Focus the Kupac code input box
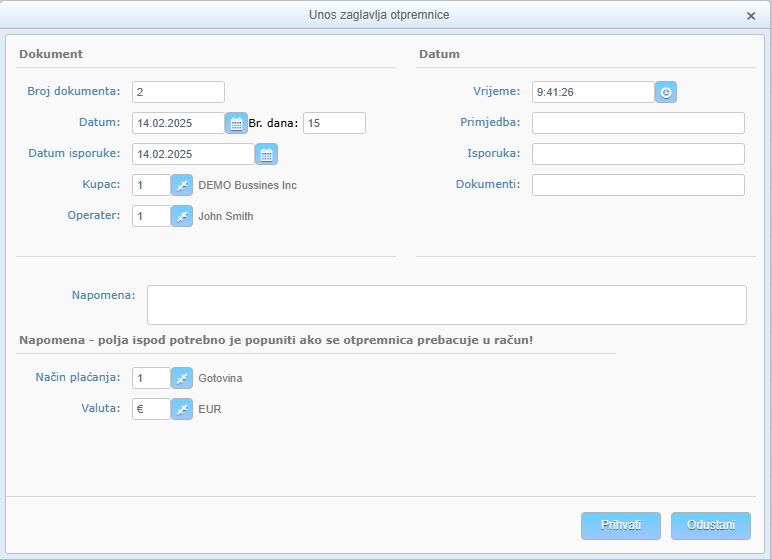 point(151,185)
